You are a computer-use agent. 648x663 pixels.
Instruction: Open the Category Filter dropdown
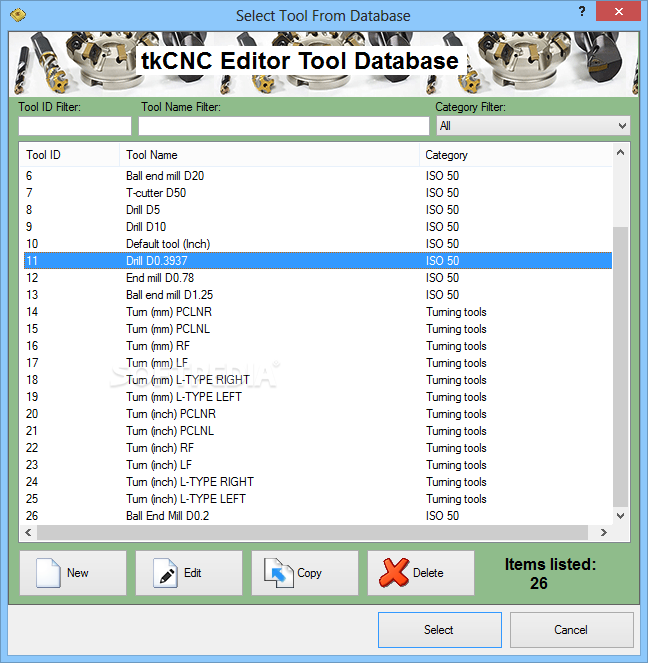point(533,126)
